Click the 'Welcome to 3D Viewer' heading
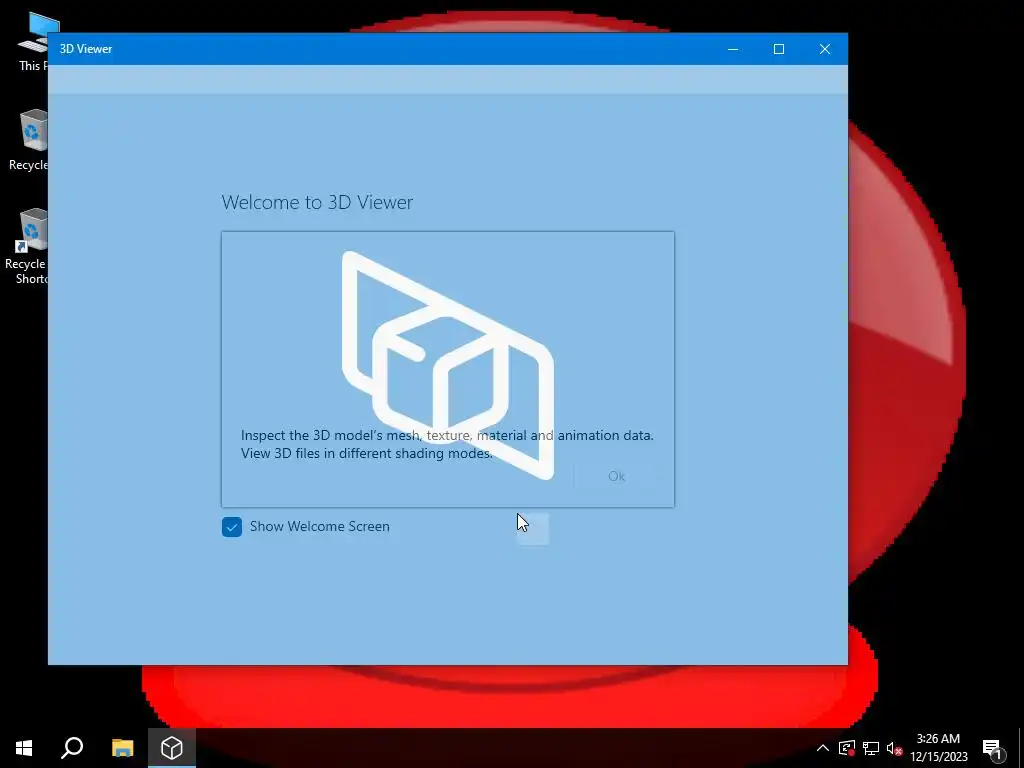Screen dimensions: 1024x768 pos(317,202)
